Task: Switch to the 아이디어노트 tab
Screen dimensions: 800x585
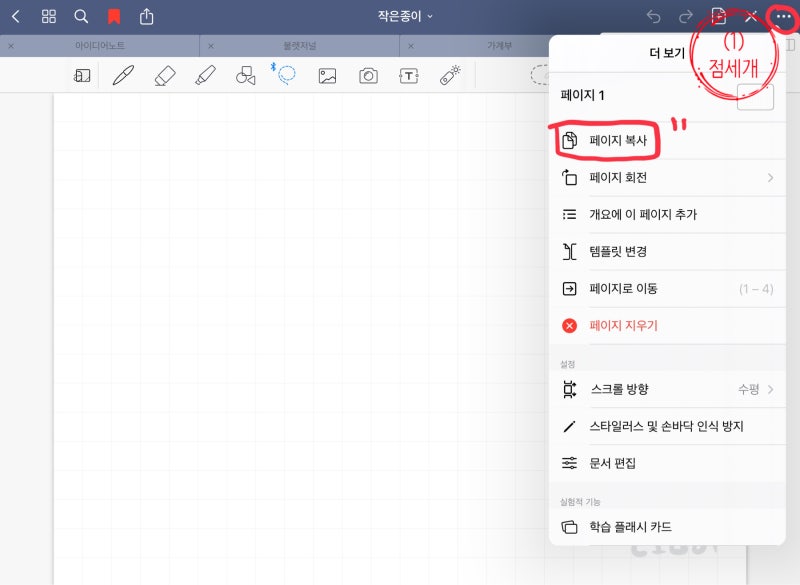Action: point(99,45)
